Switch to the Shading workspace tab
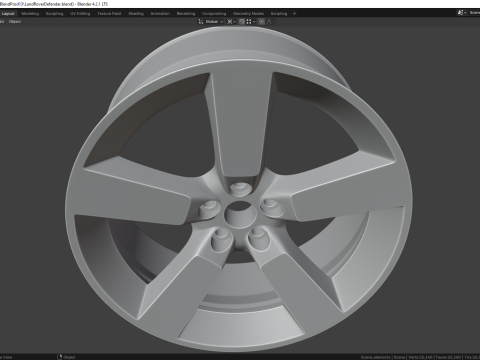Viewport: 480px width, 360px height. coord(136,14)
